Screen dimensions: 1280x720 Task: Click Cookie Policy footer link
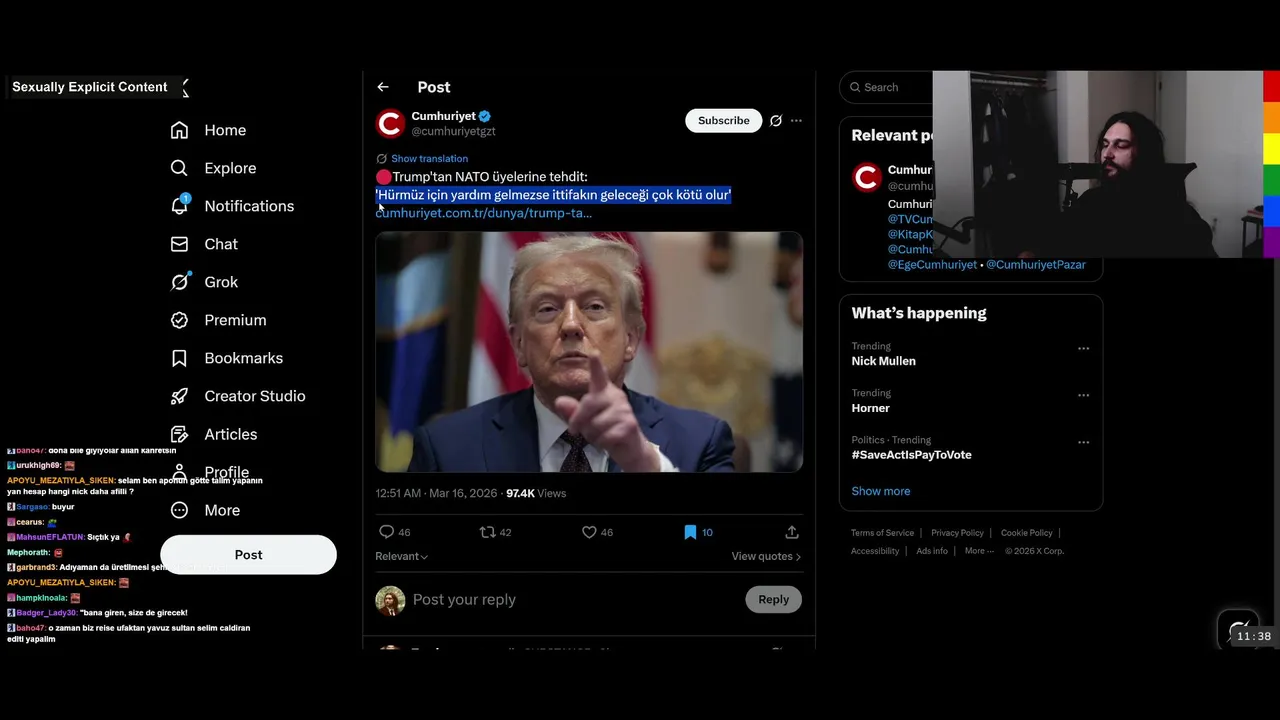(1027, 533)
